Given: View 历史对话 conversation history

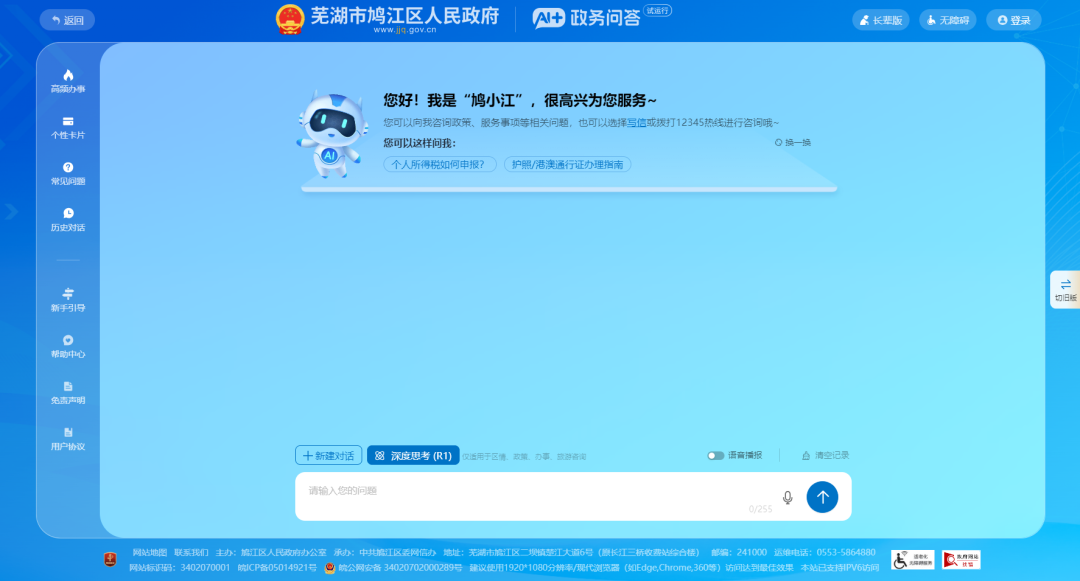Looking at the screenshot, I should pos(67,218).
